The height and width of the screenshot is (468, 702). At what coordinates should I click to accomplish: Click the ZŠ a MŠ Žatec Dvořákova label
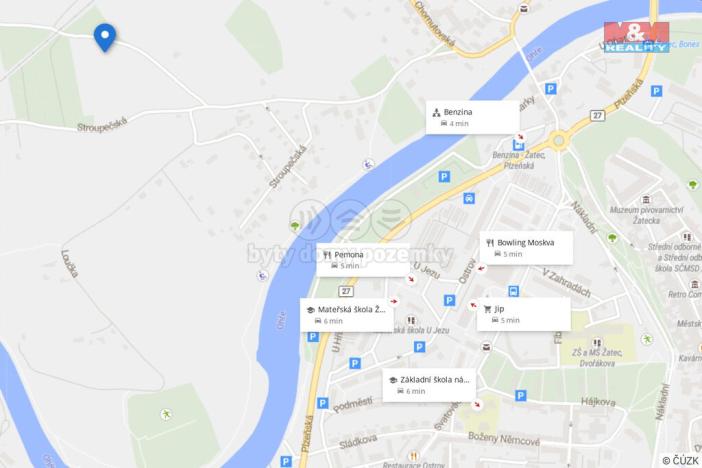click(x=597, y=358)
